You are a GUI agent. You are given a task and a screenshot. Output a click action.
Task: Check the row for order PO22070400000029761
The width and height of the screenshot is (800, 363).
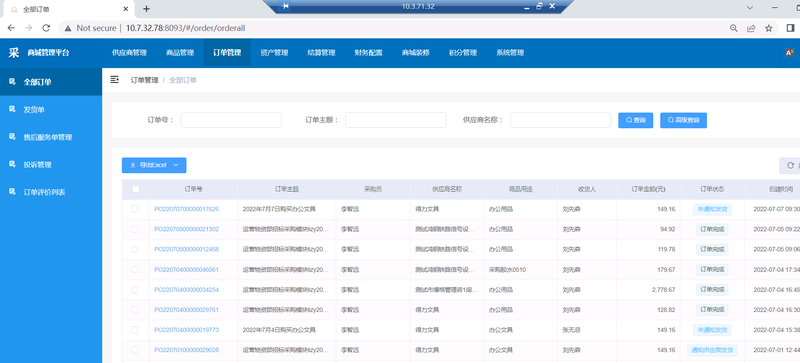pos(135,310)
